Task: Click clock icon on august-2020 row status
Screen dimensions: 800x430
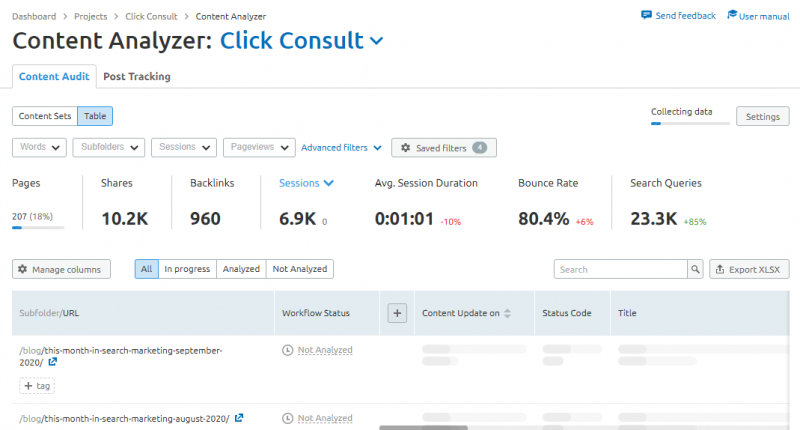Action: click(288, 418)
